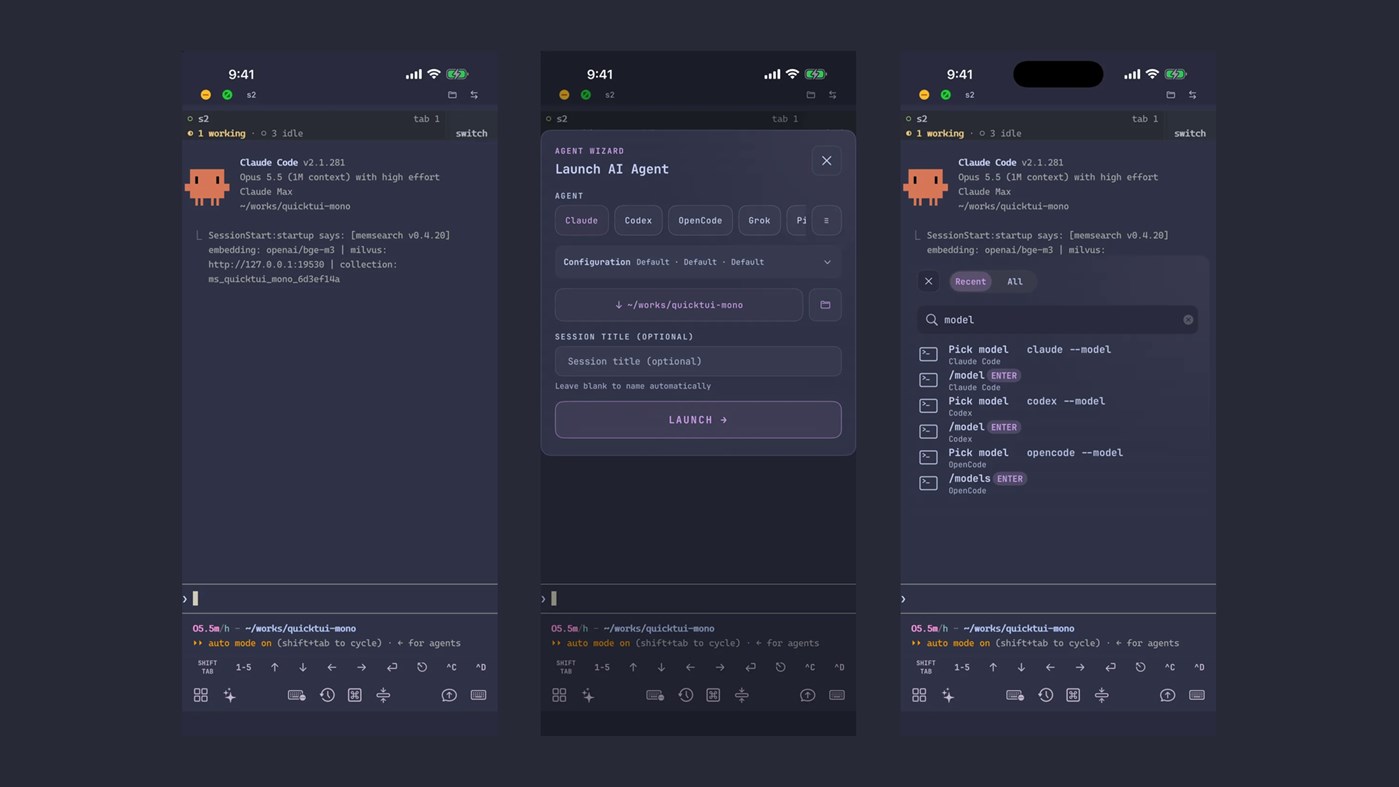The height and width of the screenshot is (787, 1399).
Task: Open the ~/works/quicktui-mono directory picker
Action: point(679,305)
